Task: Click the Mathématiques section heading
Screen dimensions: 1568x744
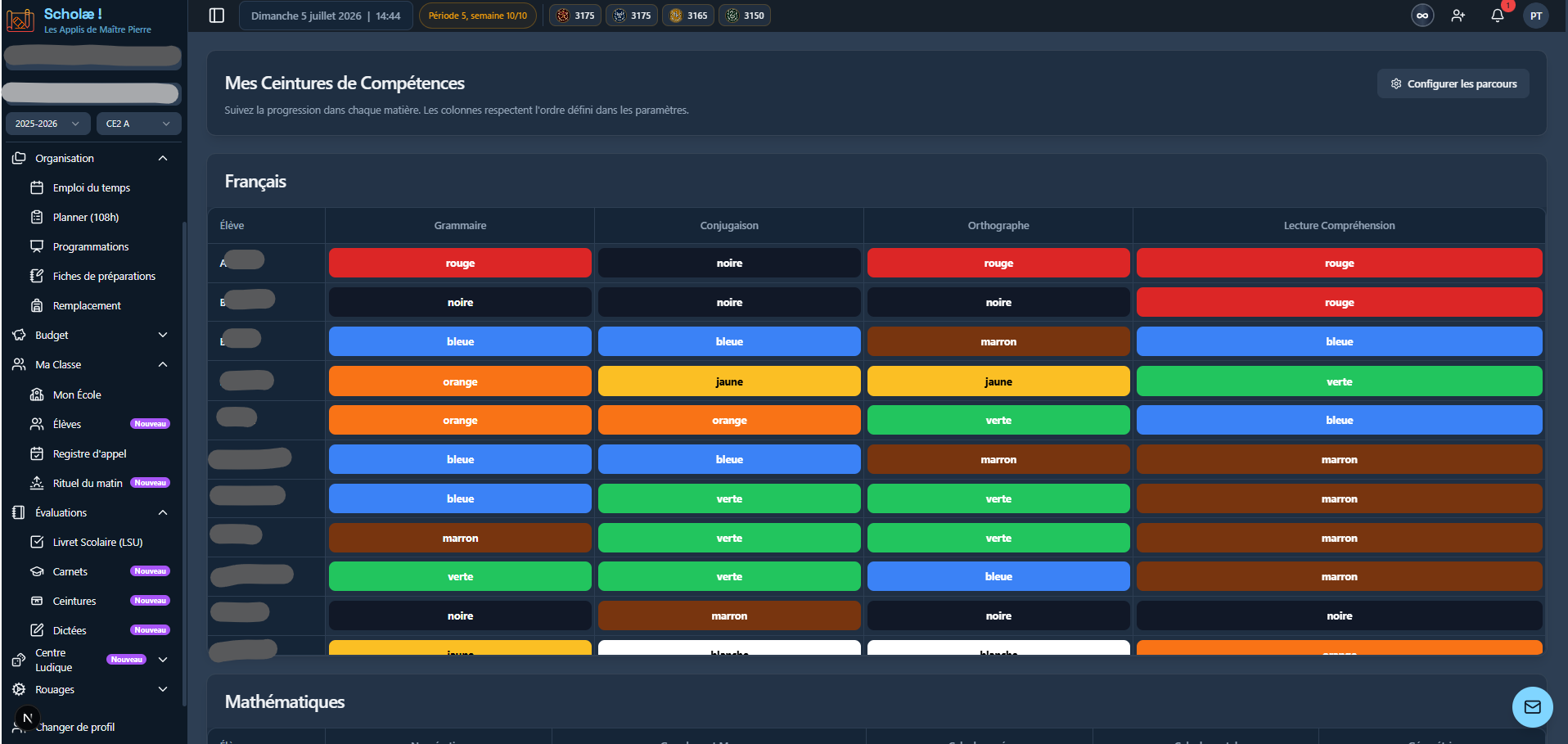Action: coord(285,701)
